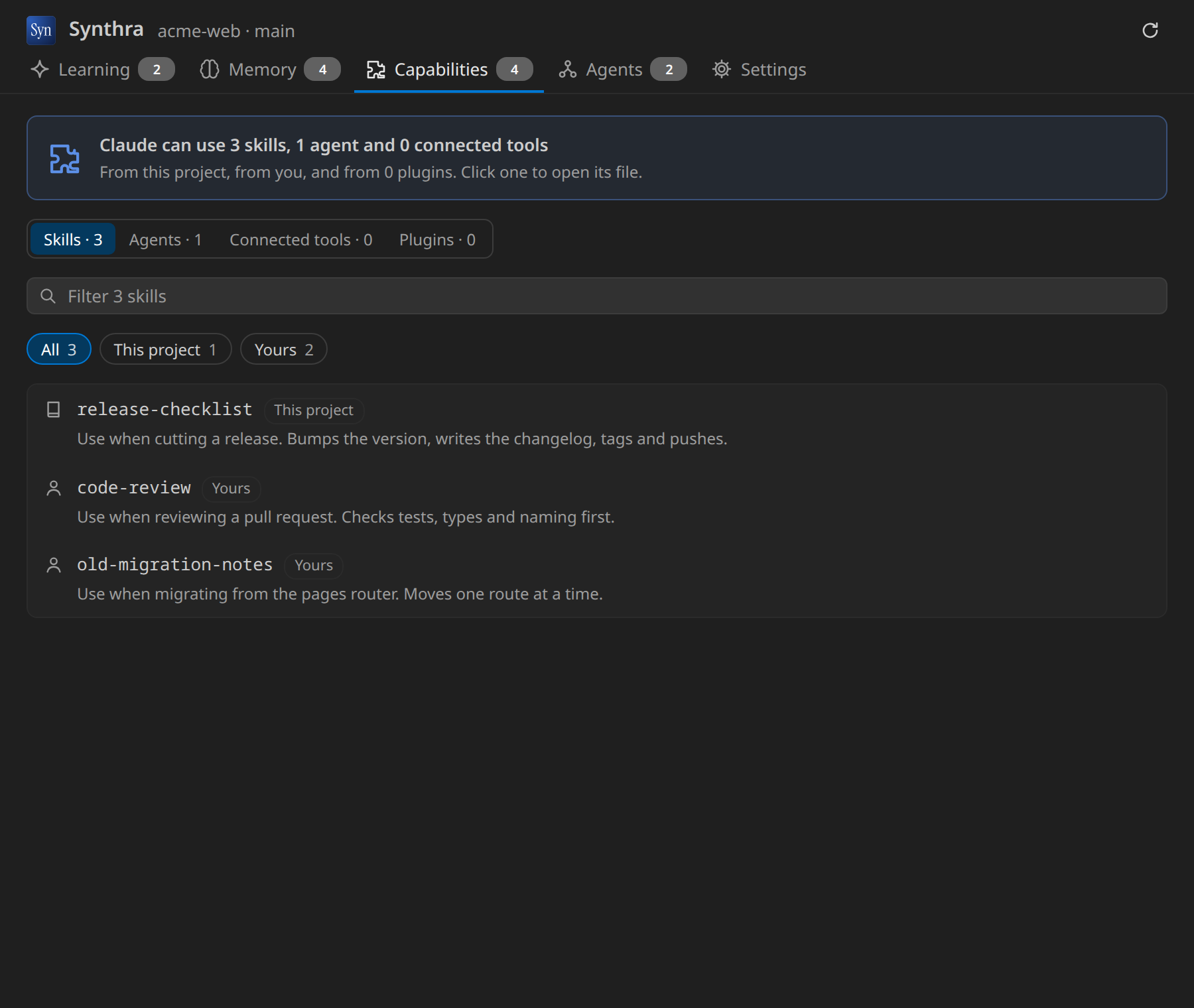Click the refresh icon in the top right
The image size is (1194, 1008).
(1150, 31)
